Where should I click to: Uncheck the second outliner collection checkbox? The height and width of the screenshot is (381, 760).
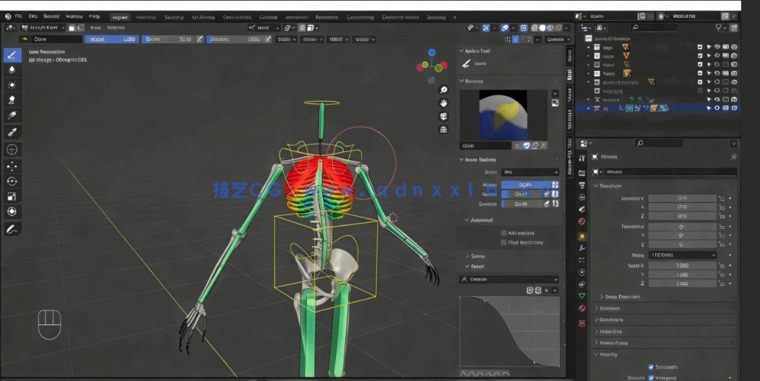point(700,56)
